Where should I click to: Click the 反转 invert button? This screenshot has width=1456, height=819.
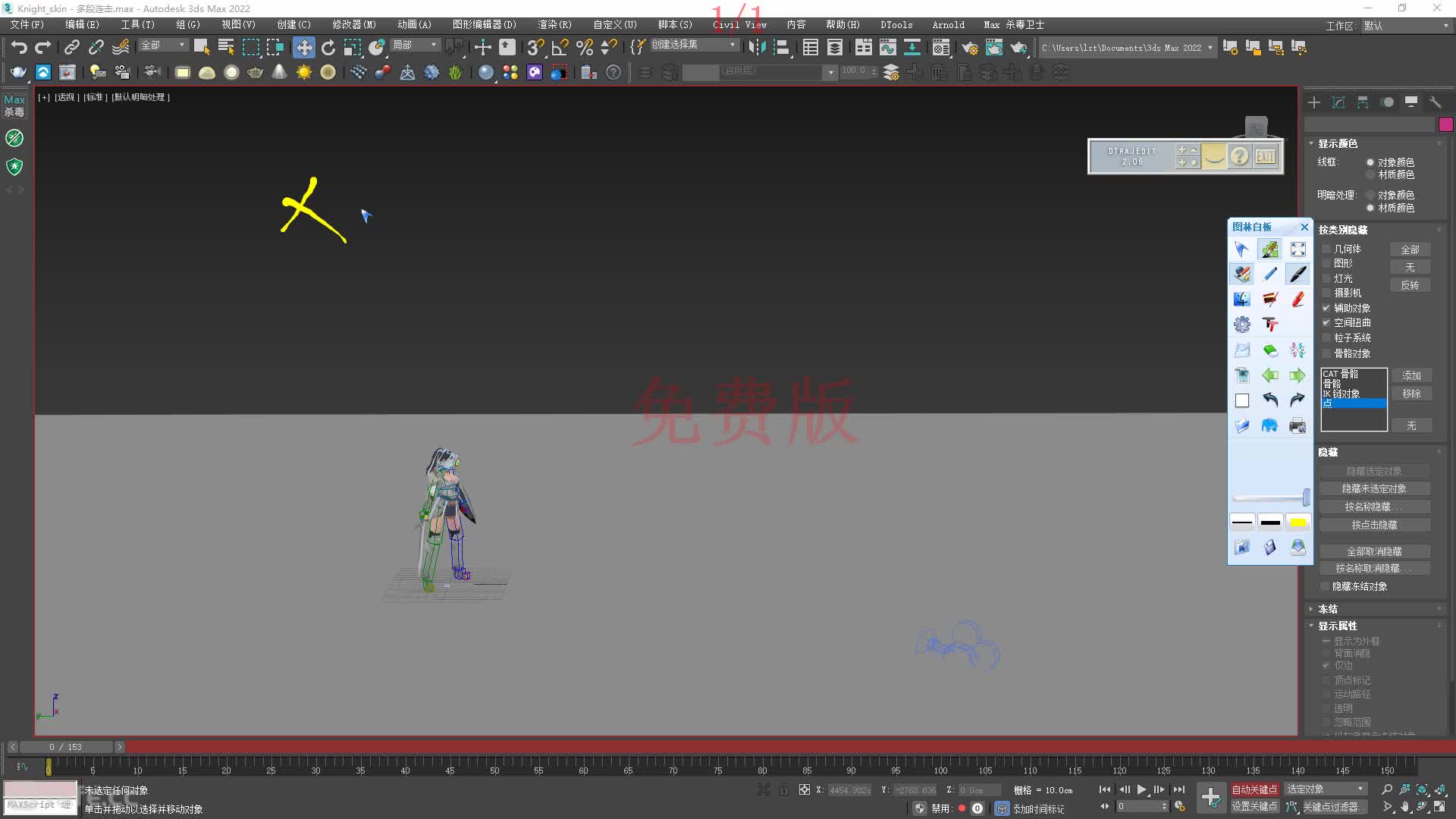coord(1410,285)
